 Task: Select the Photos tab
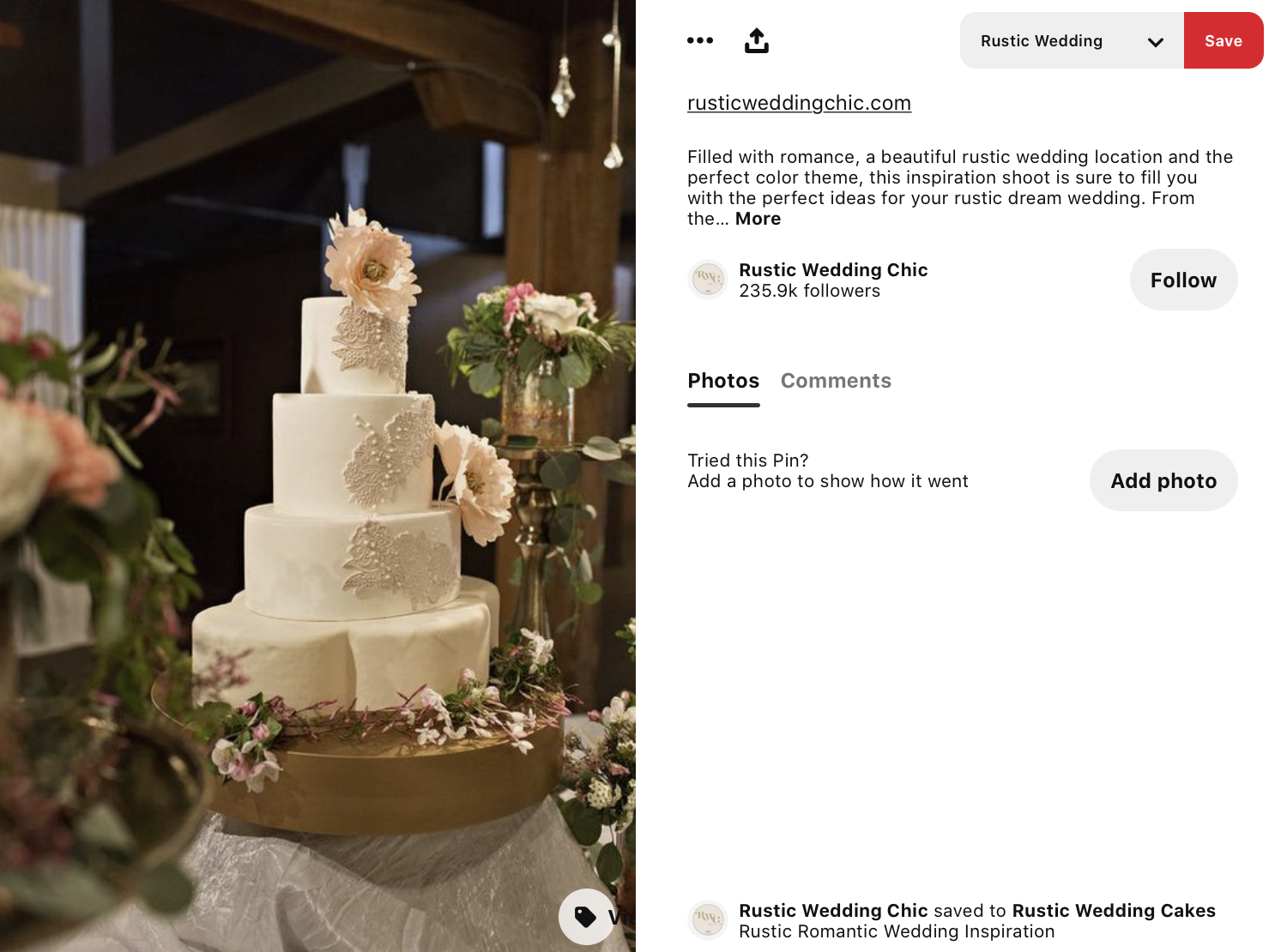pos(723,381)
